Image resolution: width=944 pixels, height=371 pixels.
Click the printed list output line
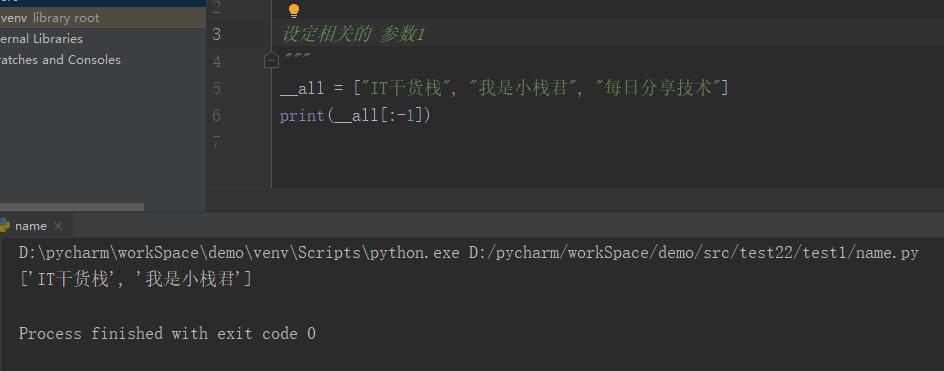[135, 279]
